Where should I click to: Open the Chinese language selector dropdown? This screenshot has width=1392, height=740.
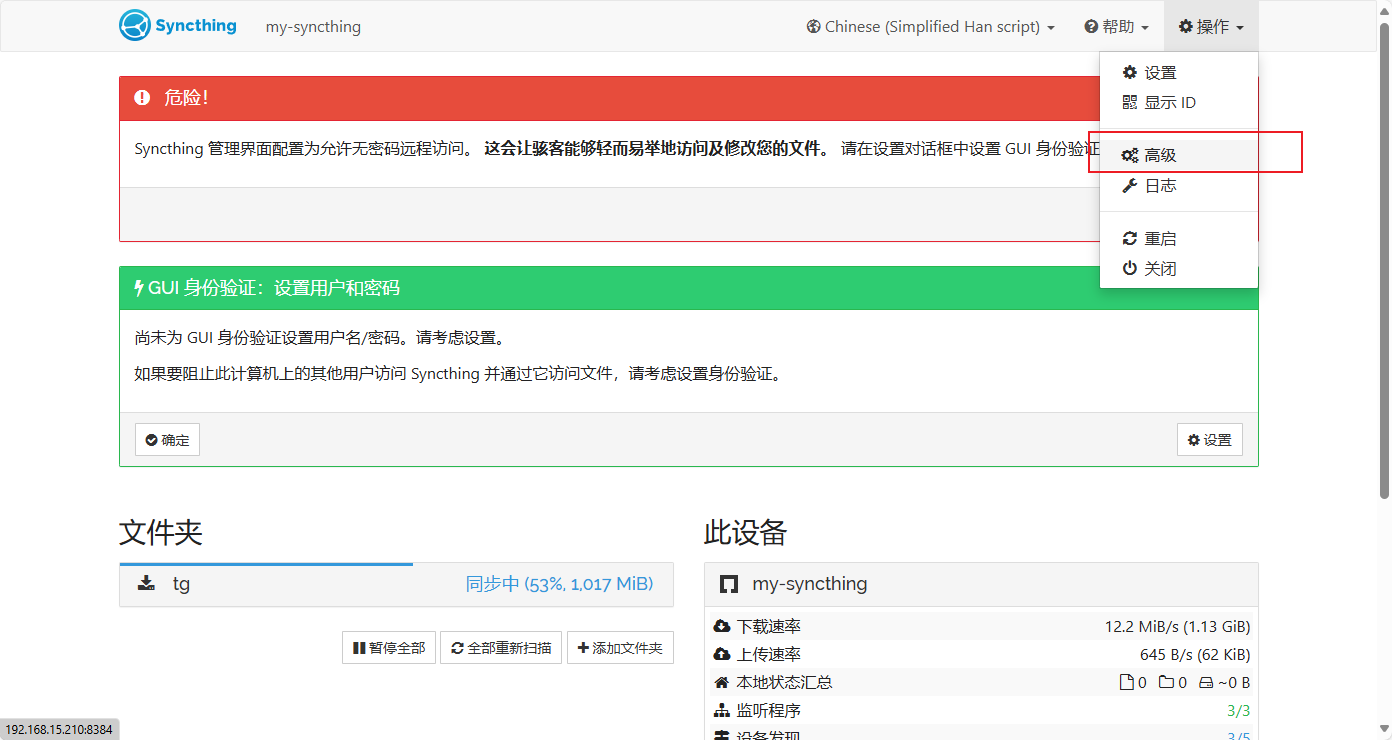click(x=931, y=27)
